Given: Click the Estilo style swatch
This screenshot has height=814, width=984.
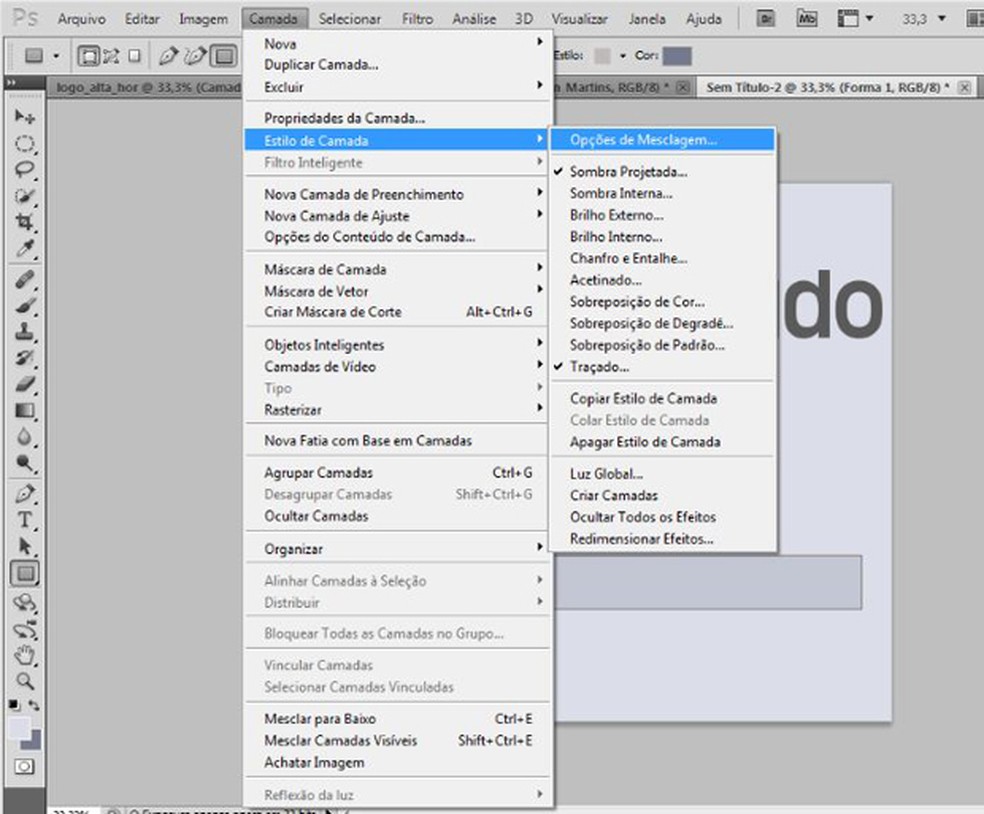Looking at the screenshot, I should click(x=602, y=56).
